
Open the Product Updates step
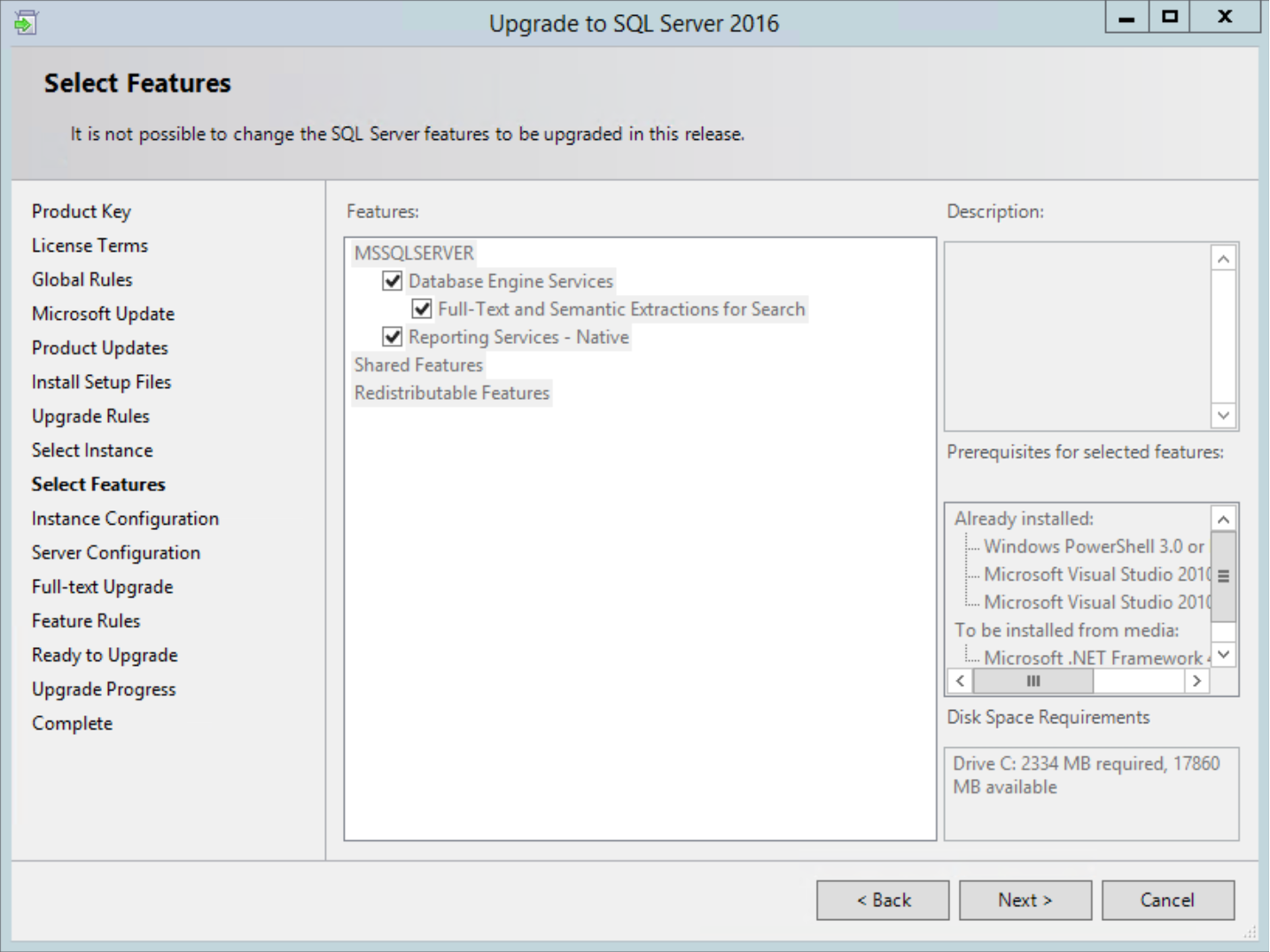click(100, 348)
